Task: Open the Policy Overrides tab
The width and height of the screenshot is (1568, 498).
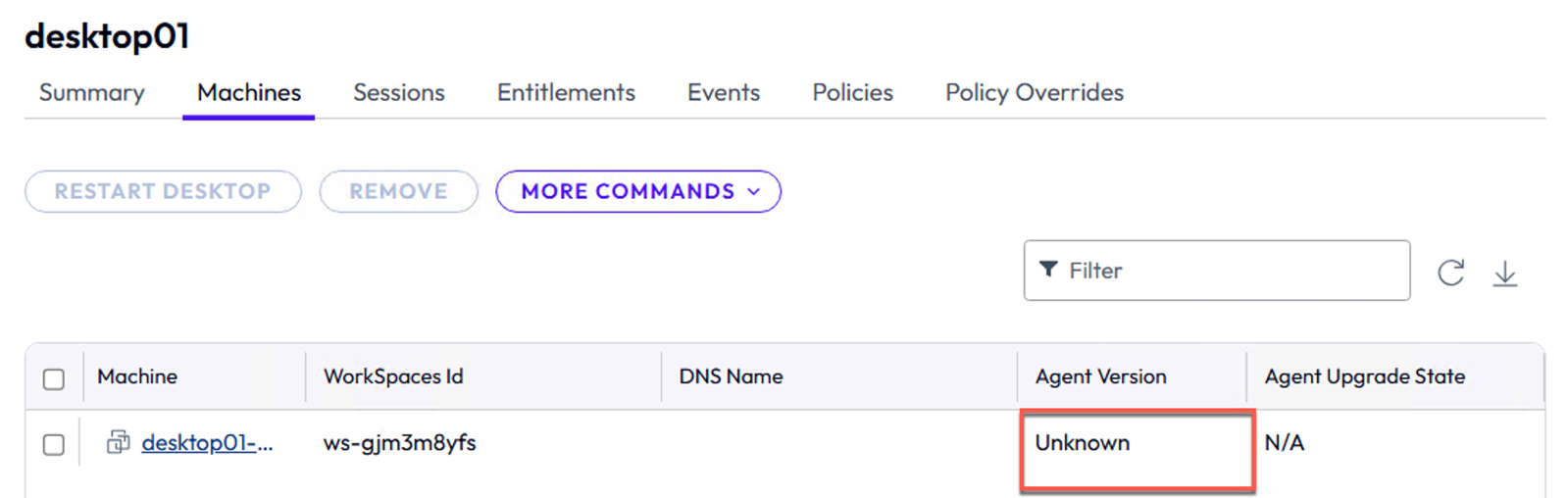Action: pyautogui.click(x=1035, y=92)
